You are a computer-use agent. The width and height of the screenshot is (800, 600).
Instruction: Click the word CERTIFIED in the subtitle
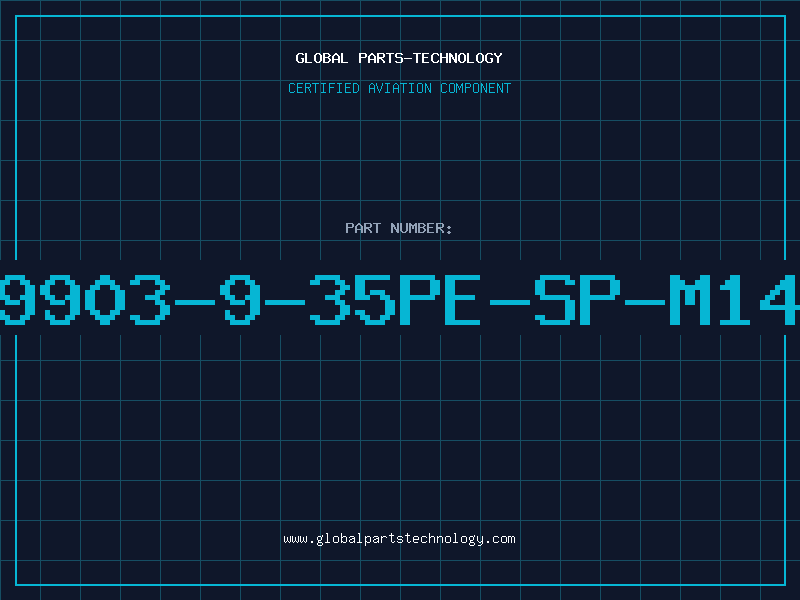pos(324,88)
